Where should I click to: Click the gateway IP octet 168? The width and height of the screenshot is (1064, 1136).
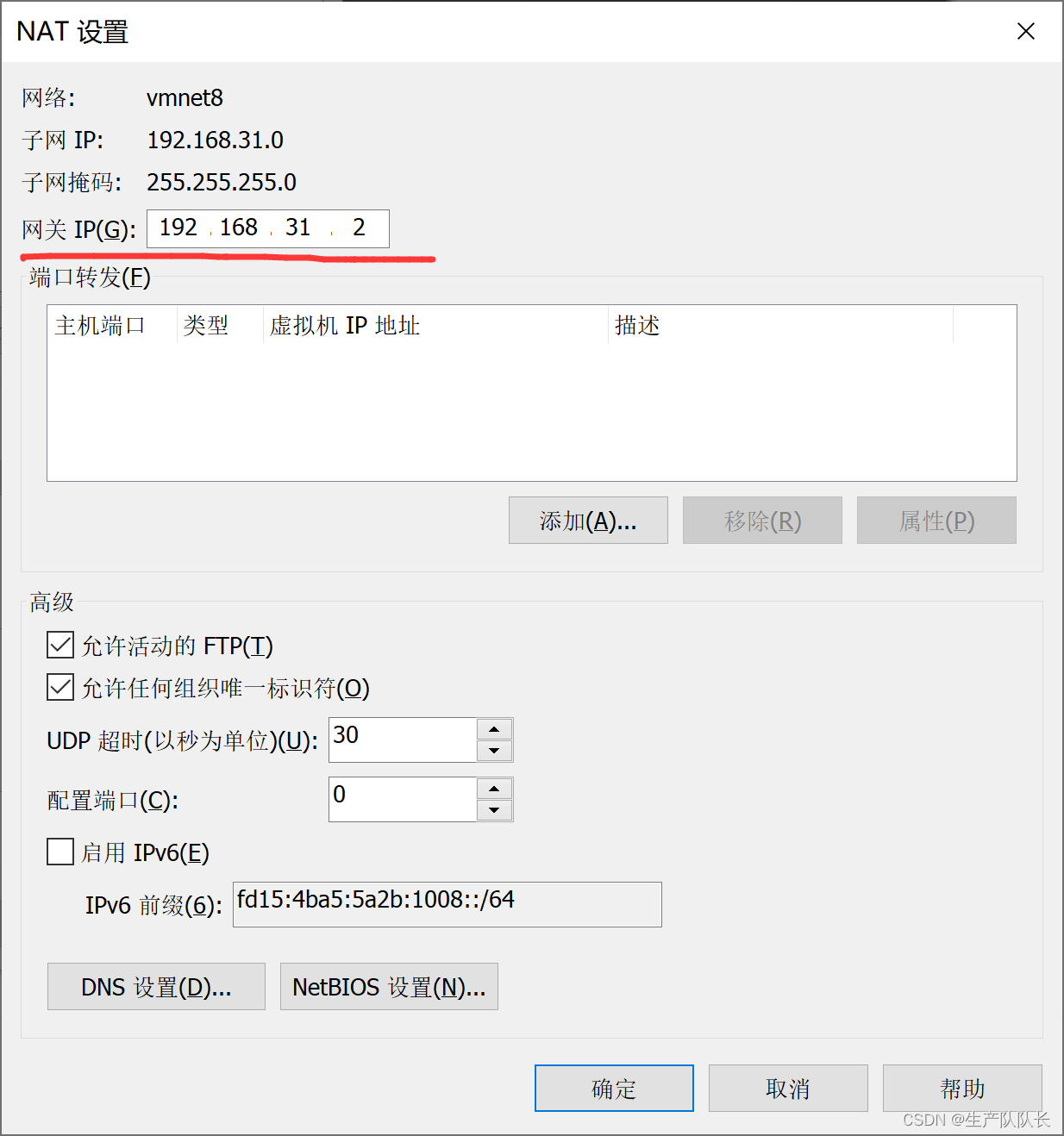click(x=239, y=228)
